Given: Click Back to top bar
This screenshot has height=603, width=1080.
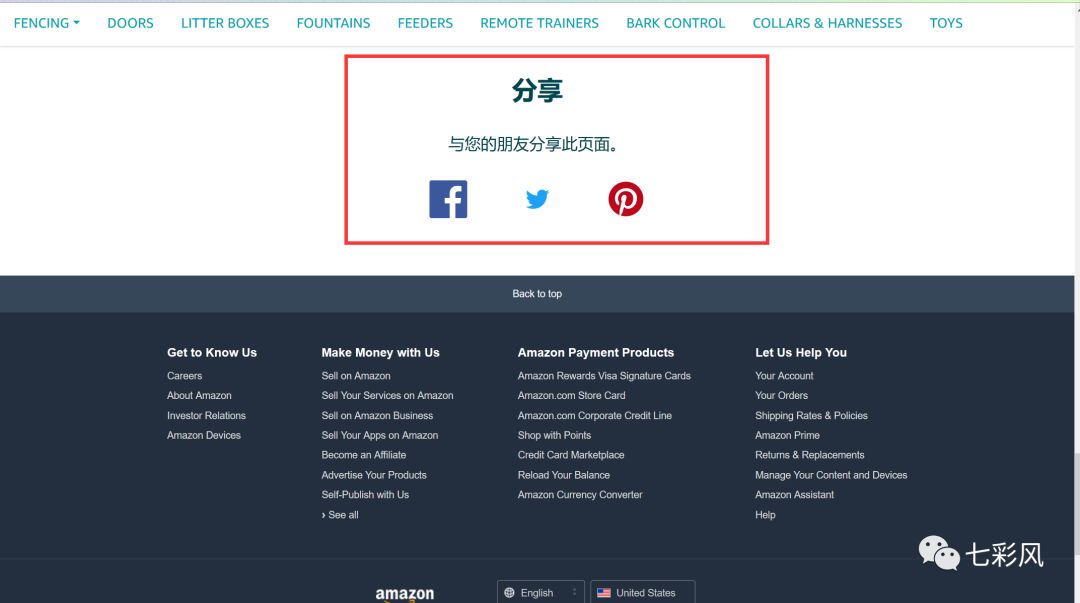Looking at the screenshot, I should coord(537,294).
